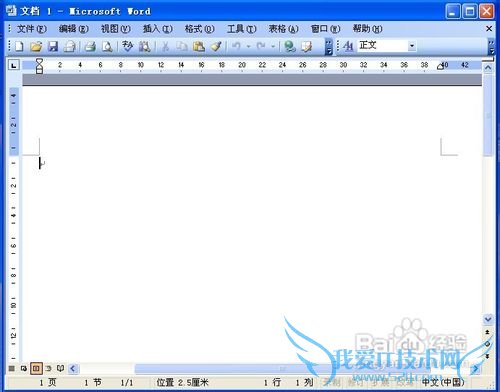
Task: Run spelling and grammar check
Action: (x=127, y=46)
